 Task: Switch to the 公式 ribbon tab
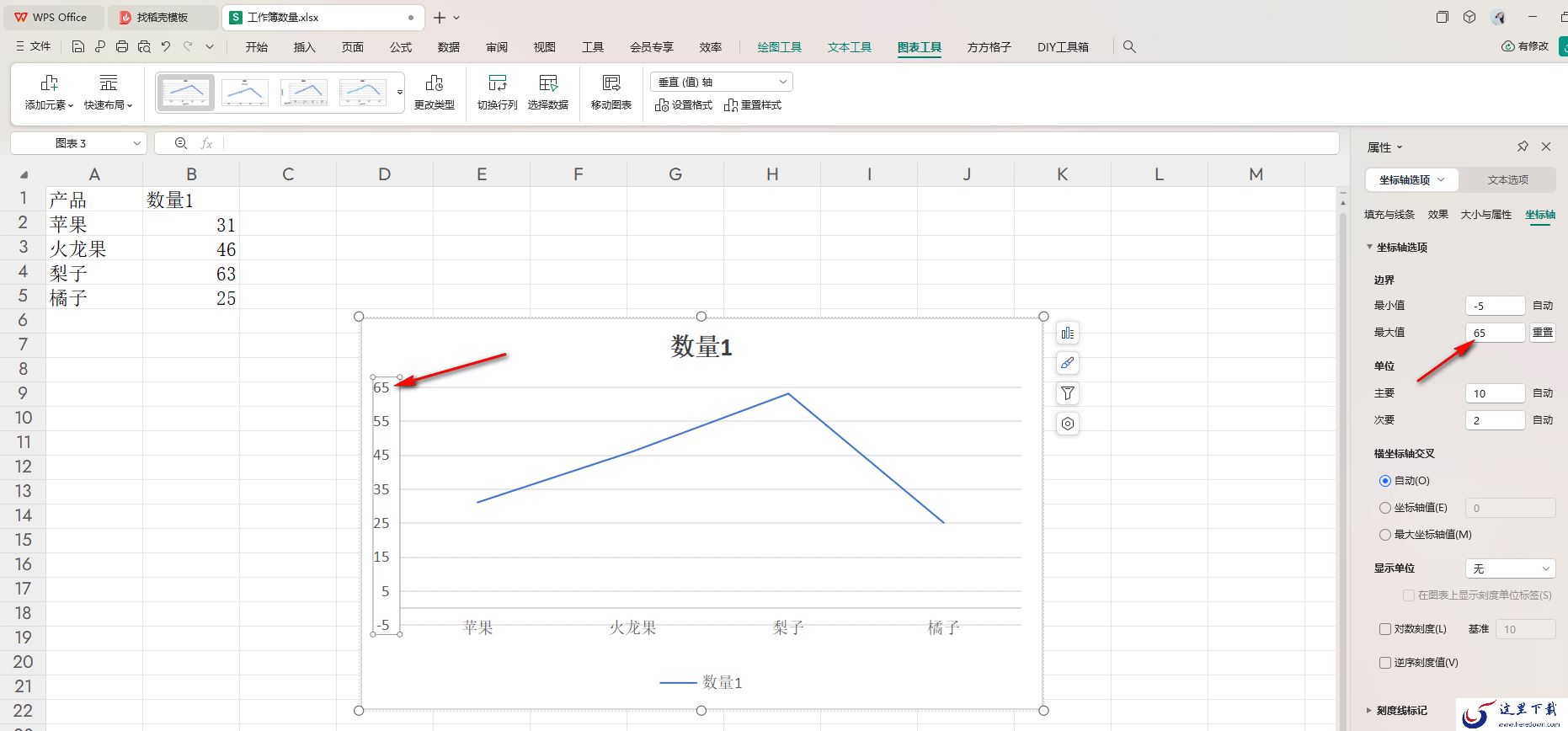pos(401,47)
